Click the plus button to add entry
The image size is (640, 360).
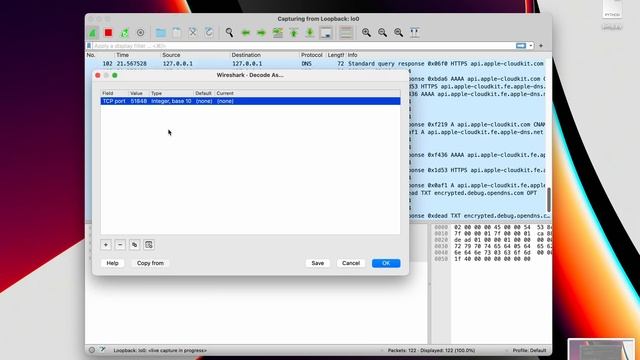pos(106,245)
